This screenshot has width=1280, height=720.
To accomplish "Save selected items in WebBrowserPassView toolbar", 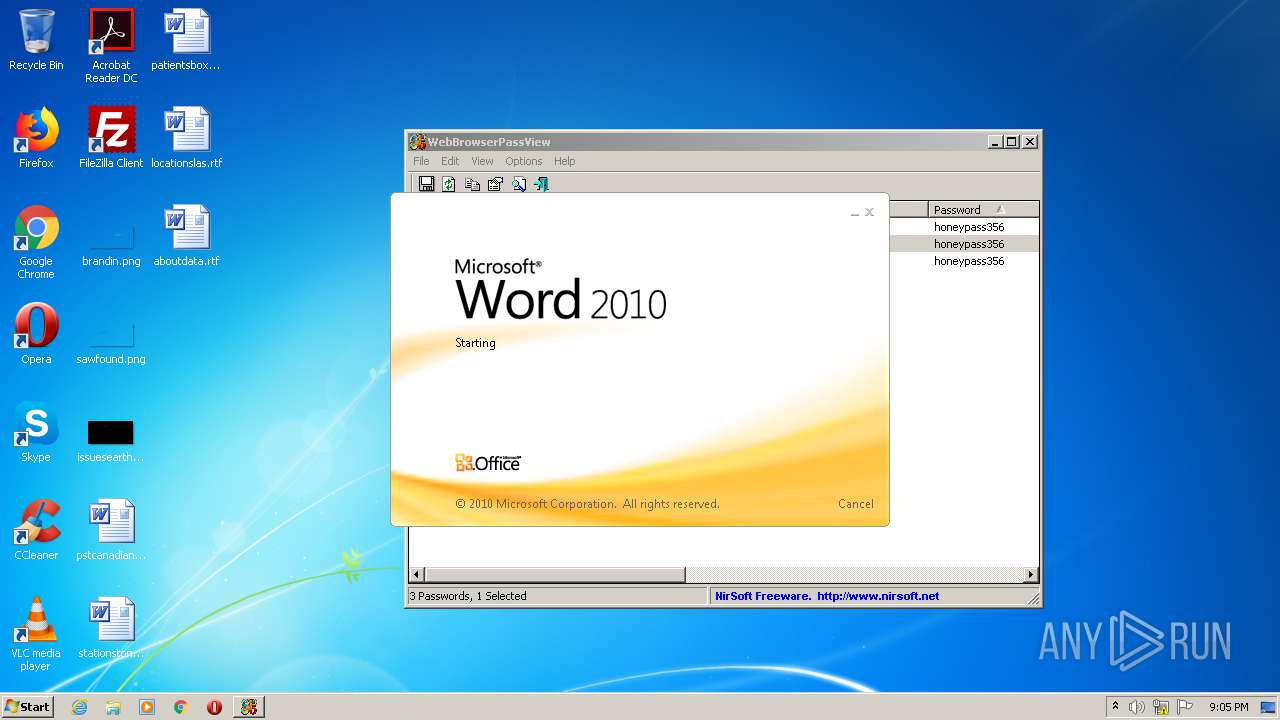I will (x=427, y=184).
